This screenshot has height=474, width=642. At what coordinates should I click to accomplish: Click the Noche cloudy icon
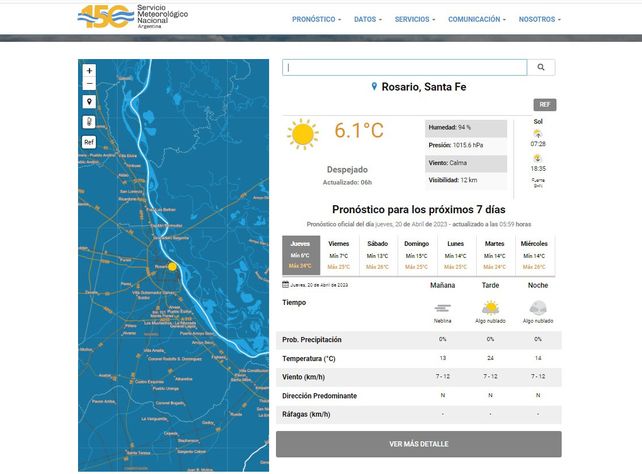538,307
